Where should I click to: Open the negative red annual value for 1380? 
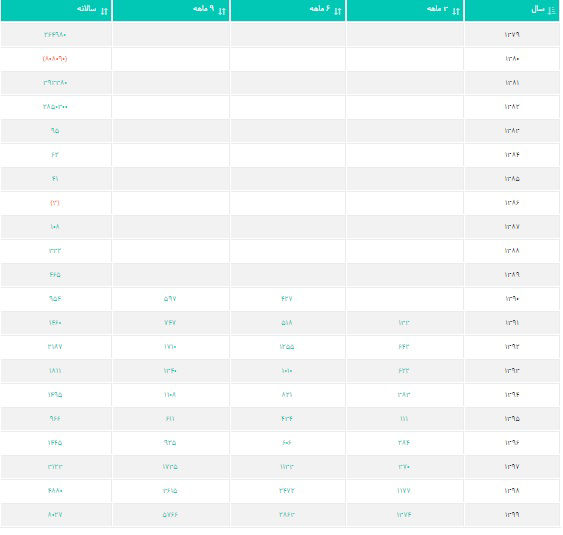click(55, 59)
